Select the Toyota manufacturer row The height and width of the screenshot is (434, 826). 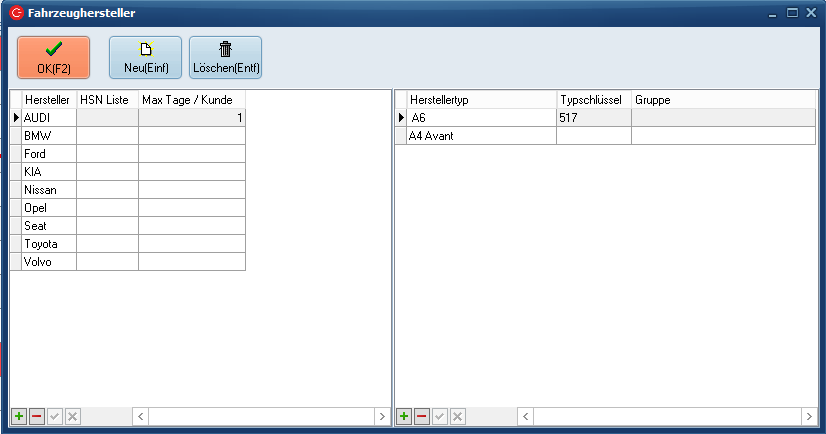(48, 244)
